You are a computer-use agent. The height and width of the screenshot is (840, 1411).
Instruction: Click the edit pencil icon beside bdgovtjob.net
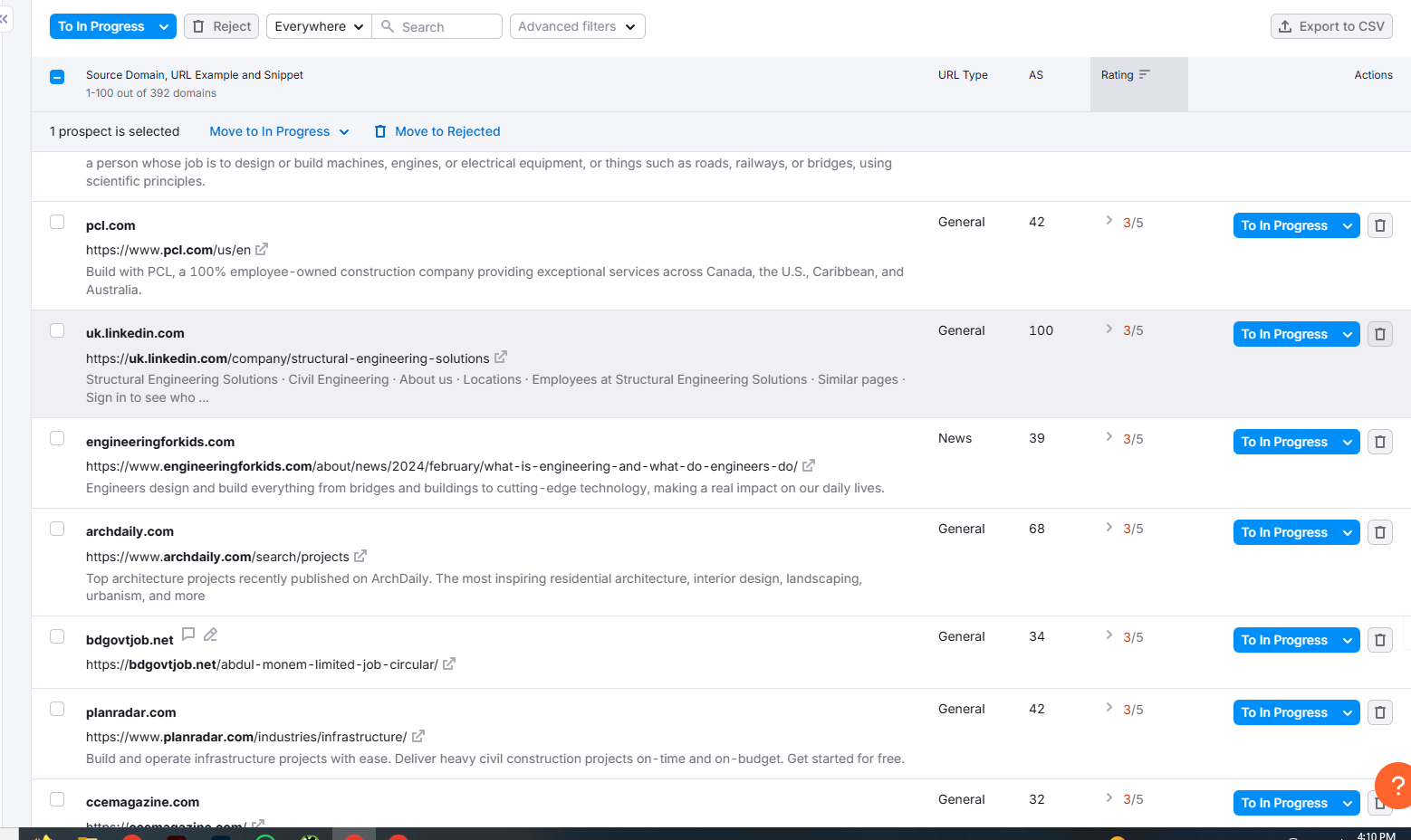[210, 635]
